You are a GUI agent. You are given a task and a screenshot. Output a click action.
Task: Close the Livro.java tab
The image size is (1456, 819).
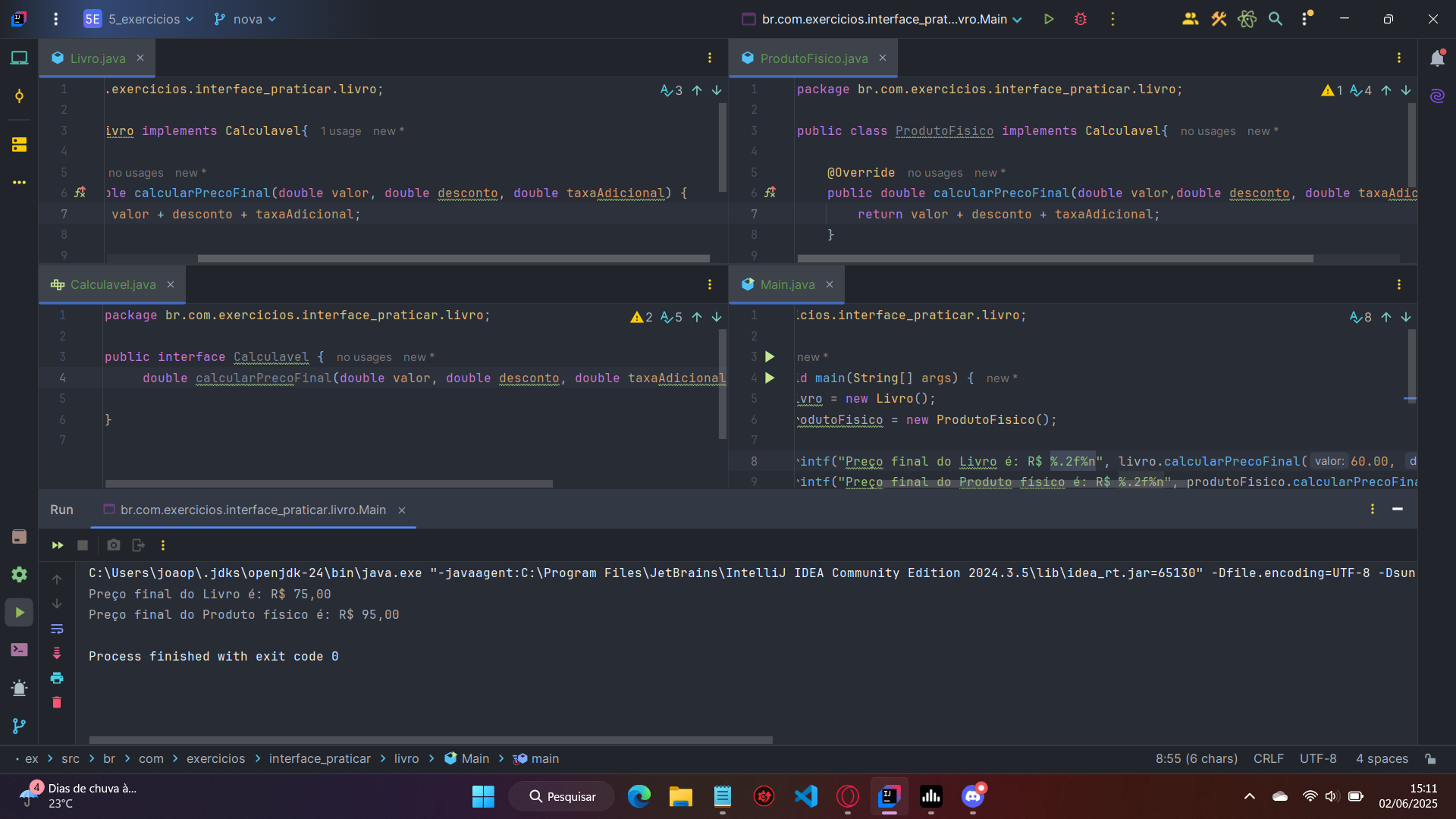[140, 58]
